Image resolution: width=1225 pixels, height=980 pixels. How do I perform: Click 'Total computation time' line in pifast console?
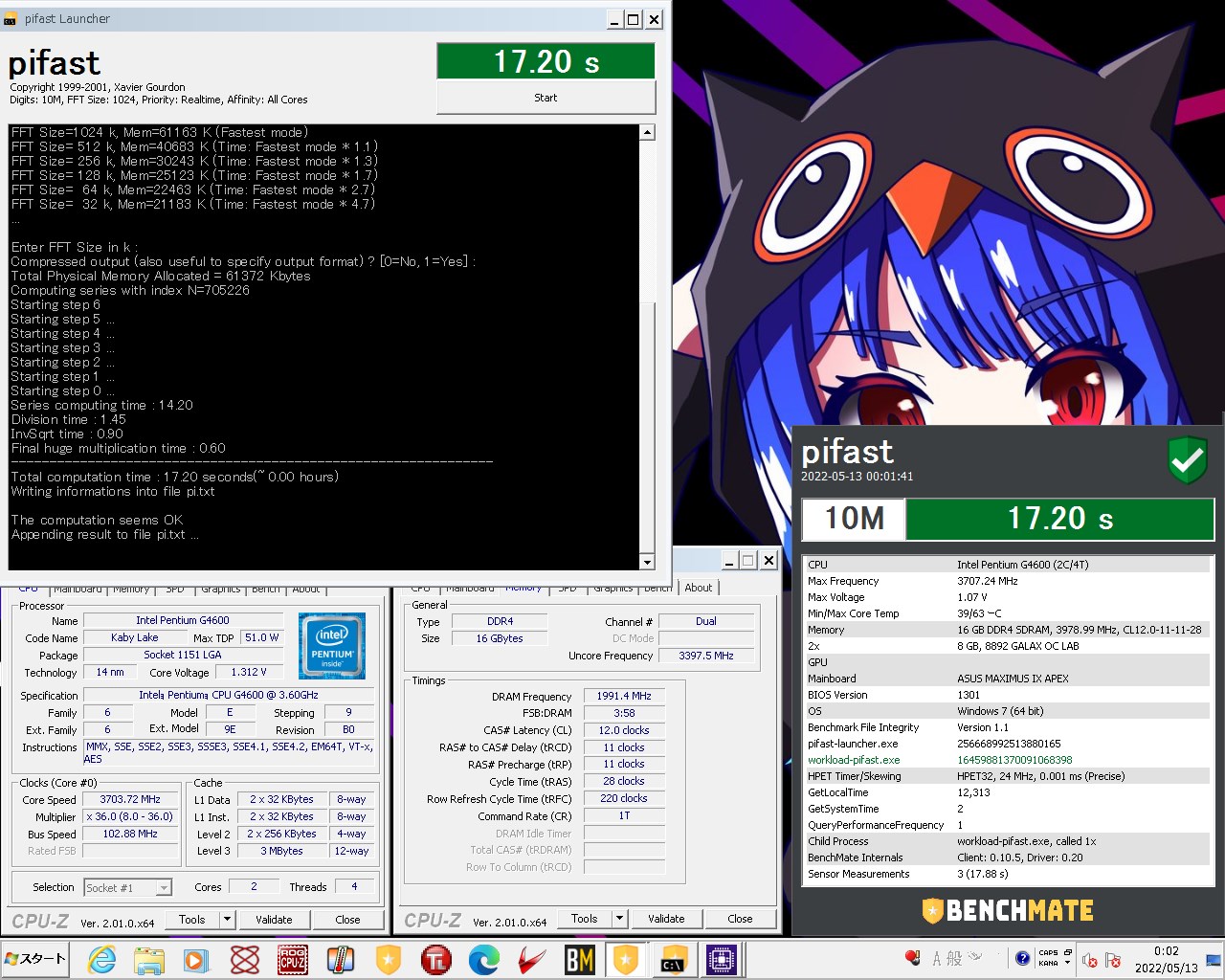(175, 477)
